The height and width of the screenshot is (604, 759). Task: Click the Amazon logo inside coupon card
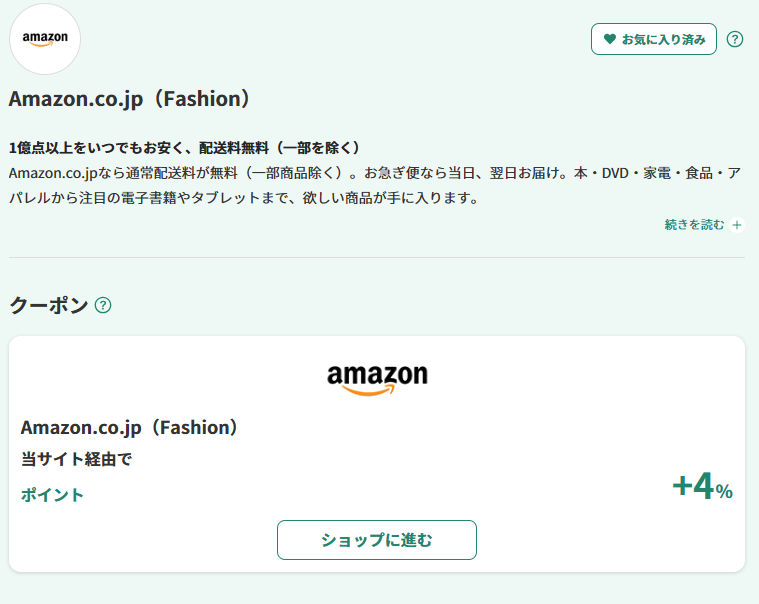point(377,378)
